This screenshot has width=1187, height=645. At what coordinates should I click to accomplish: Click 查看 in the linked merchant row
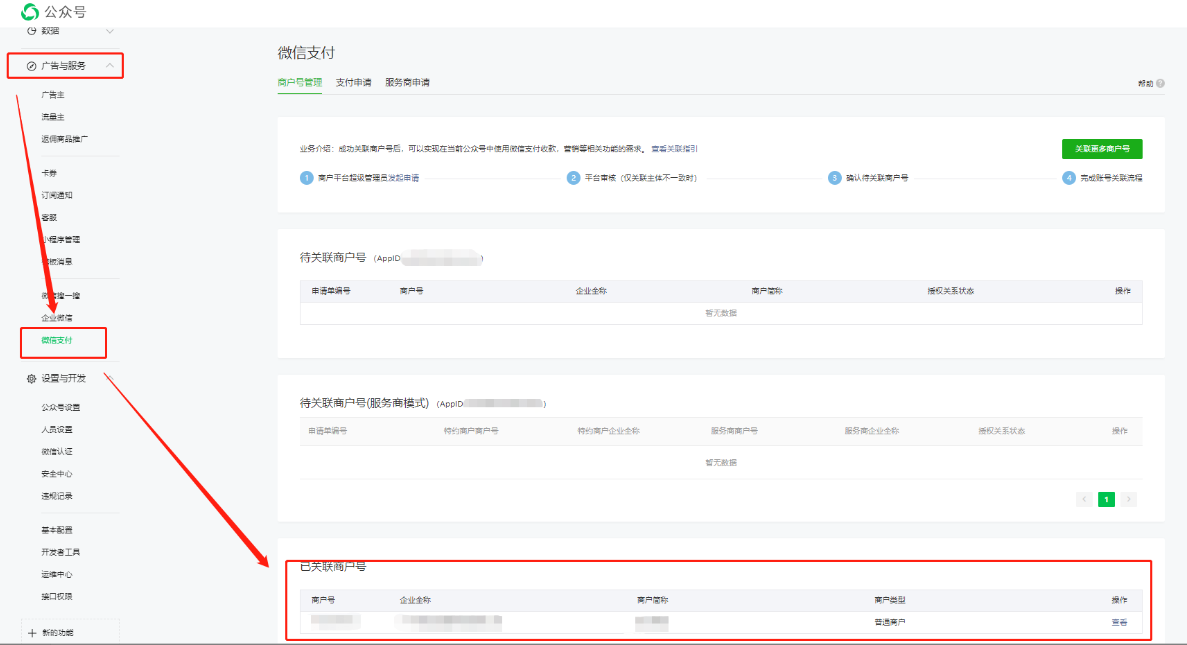1119,622
